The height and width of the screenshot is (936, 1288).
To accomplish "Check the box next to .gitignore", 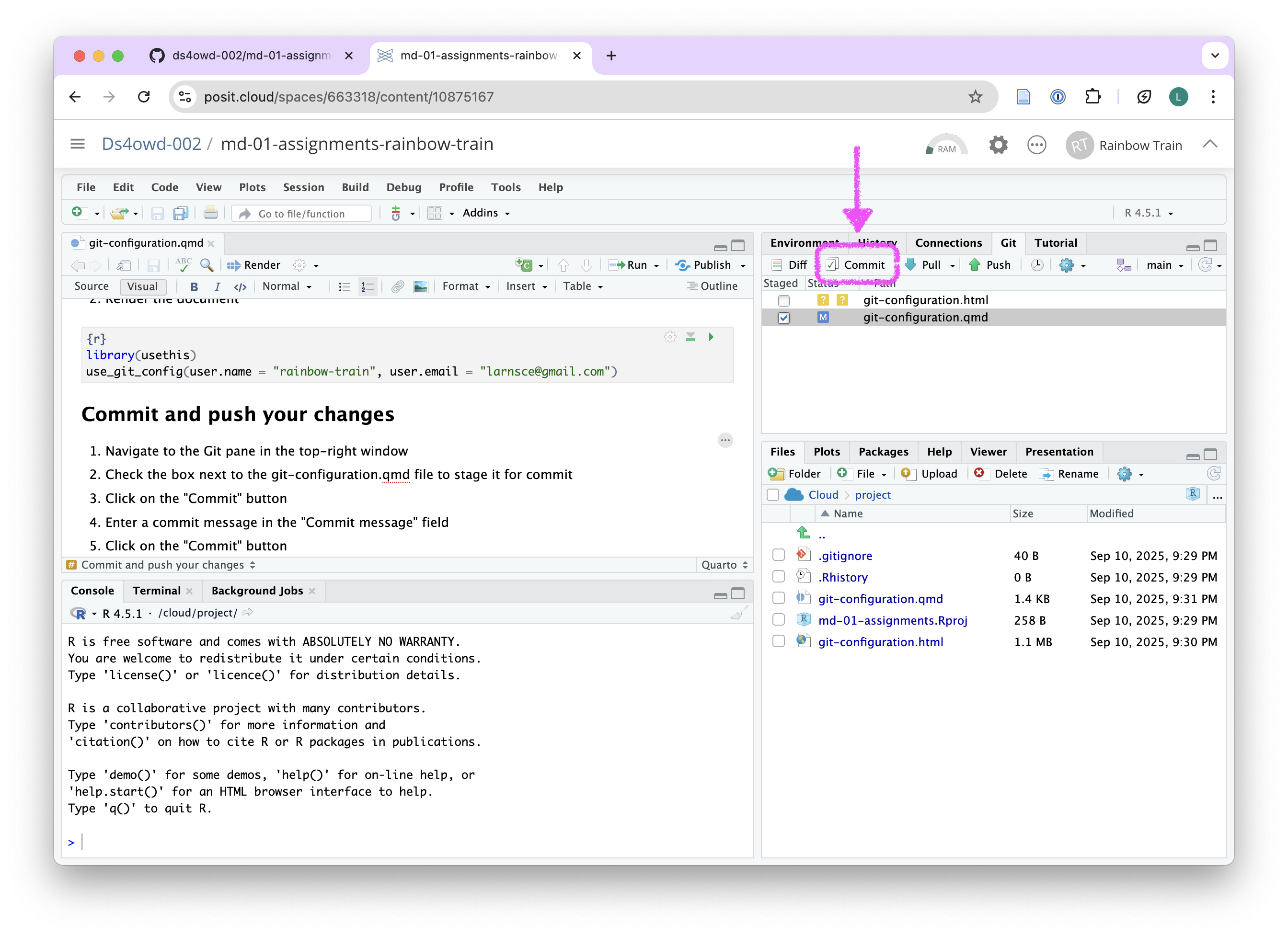I will (x=779, y=555).
